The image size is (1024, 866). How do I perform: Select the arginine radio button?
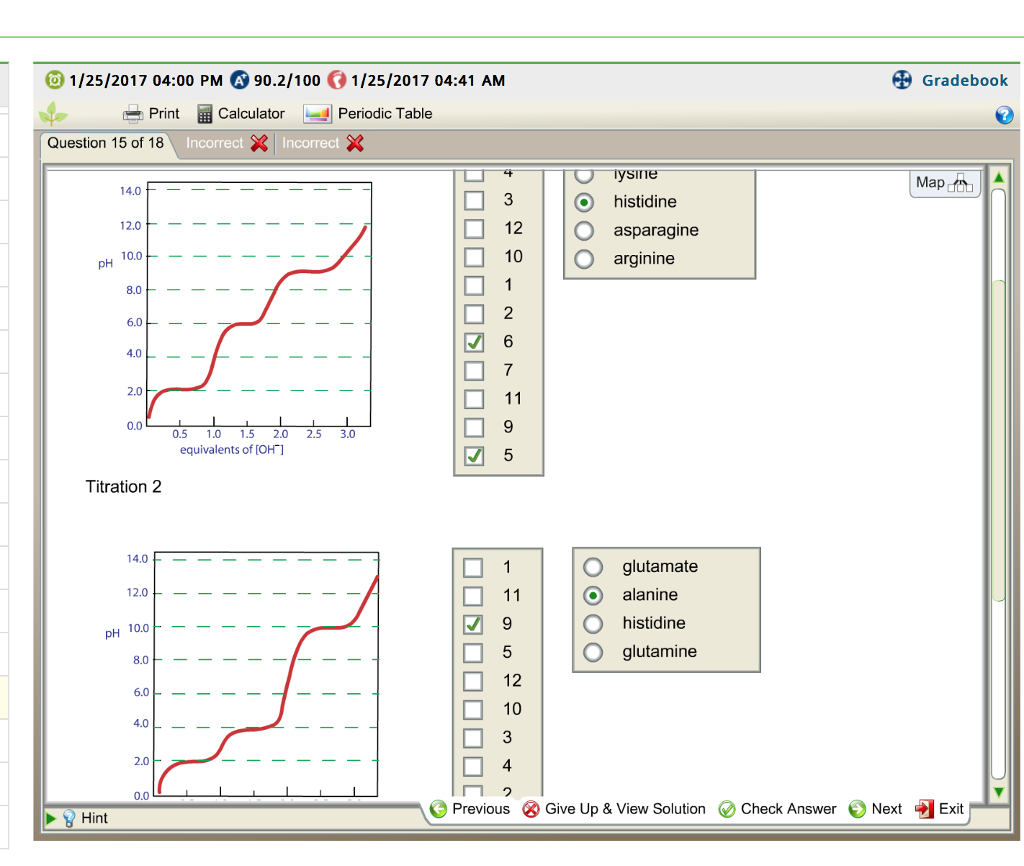tap(584, 259)
